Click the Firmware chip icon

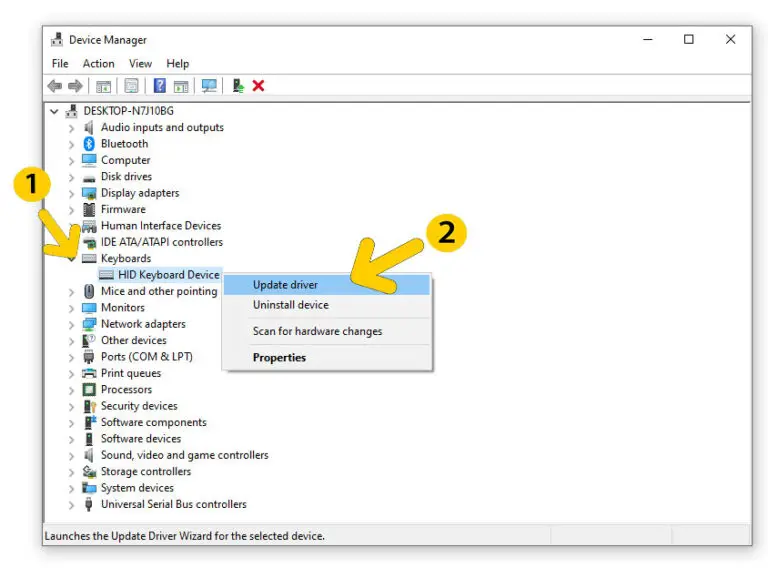pyautogui.click(x=89, y=210)
